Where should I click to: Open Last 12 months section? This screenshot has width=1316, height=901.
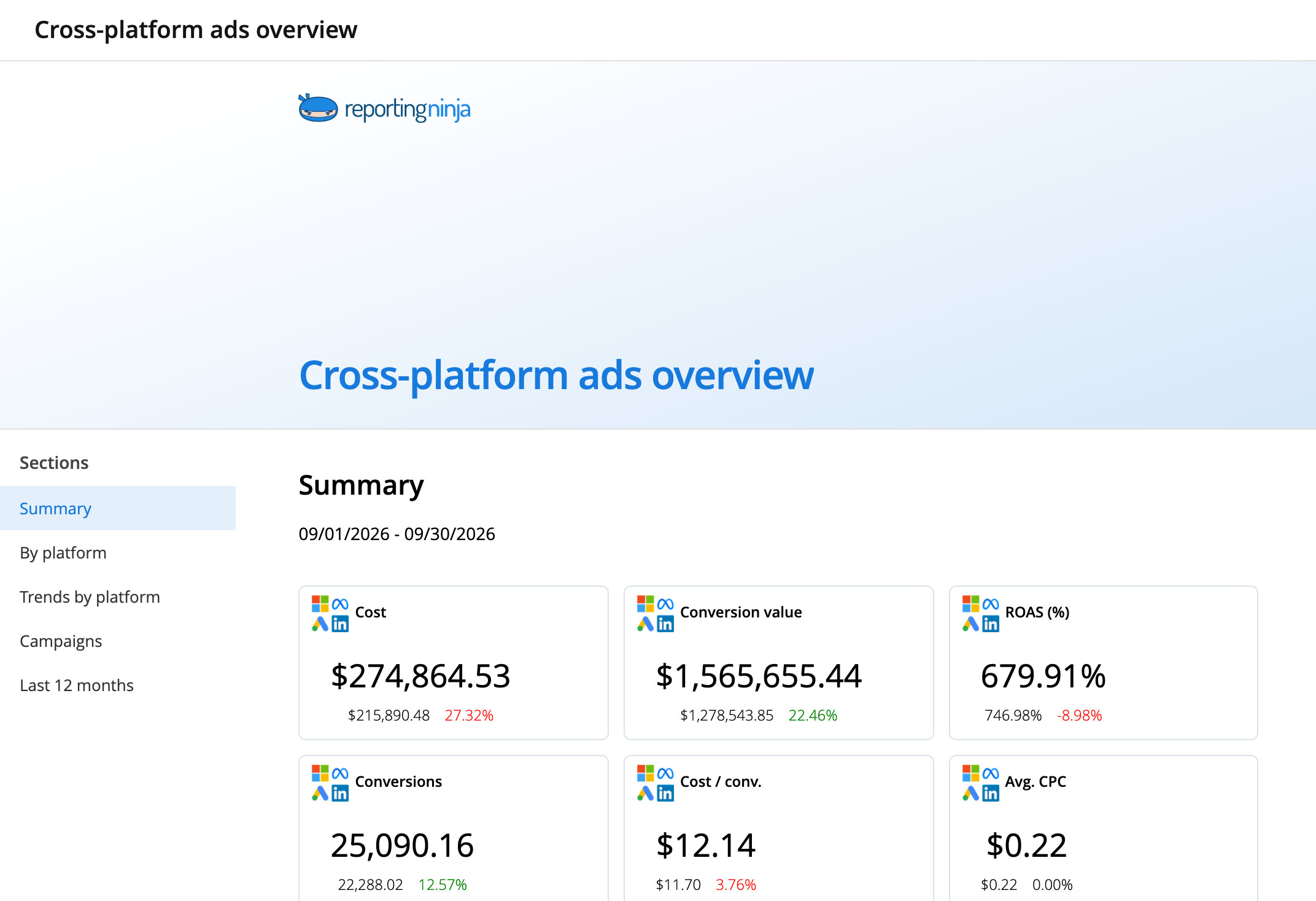(118, 685)
